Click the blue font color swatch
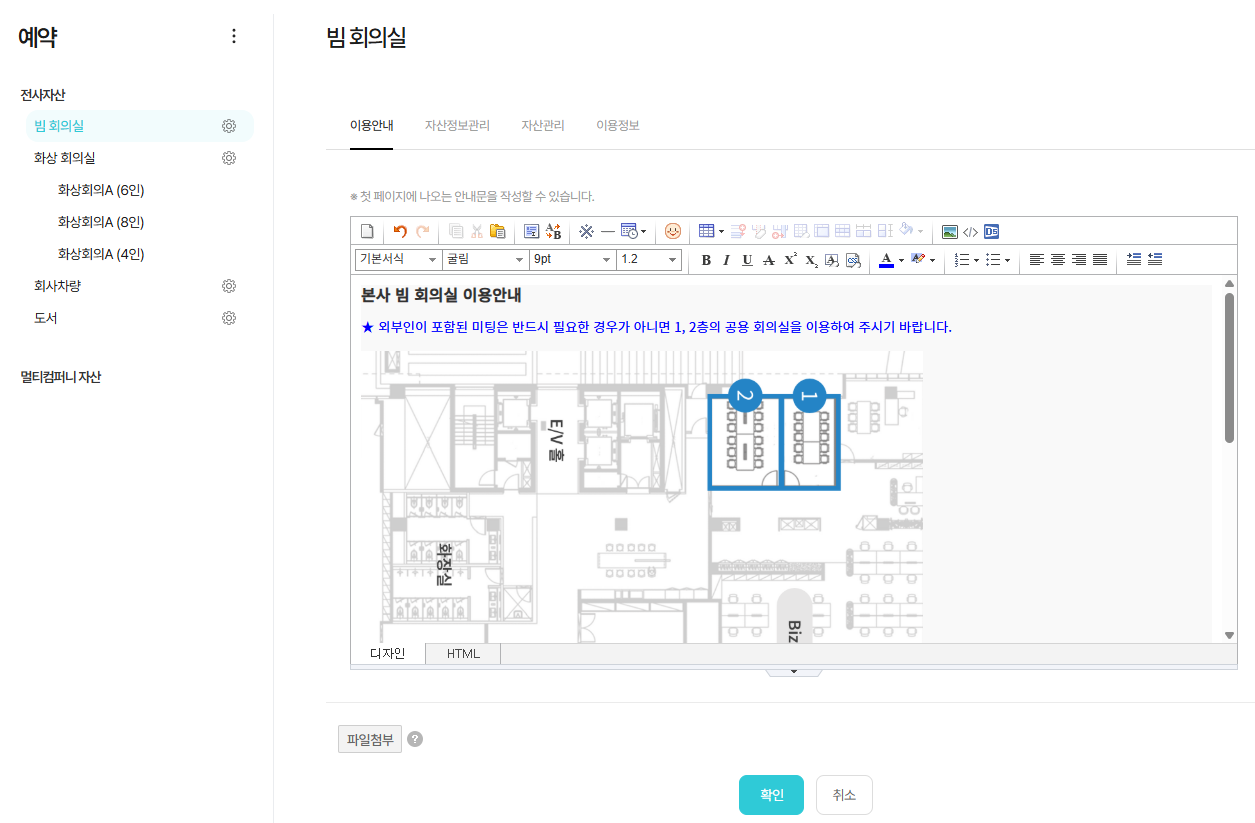The width and height of the screenshot is (1255, 823). pos(885,260)
